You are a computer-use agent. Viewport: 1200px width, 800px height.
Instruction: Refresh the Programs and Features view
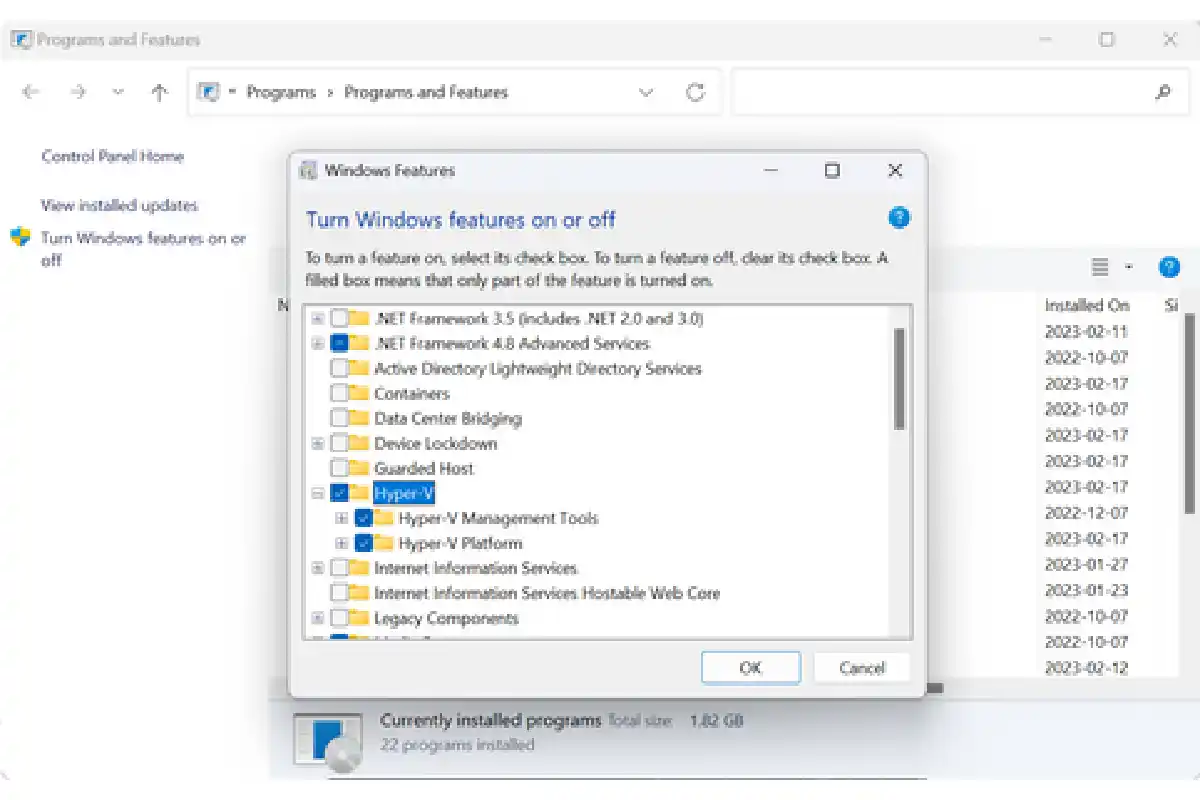coord(695,92)
